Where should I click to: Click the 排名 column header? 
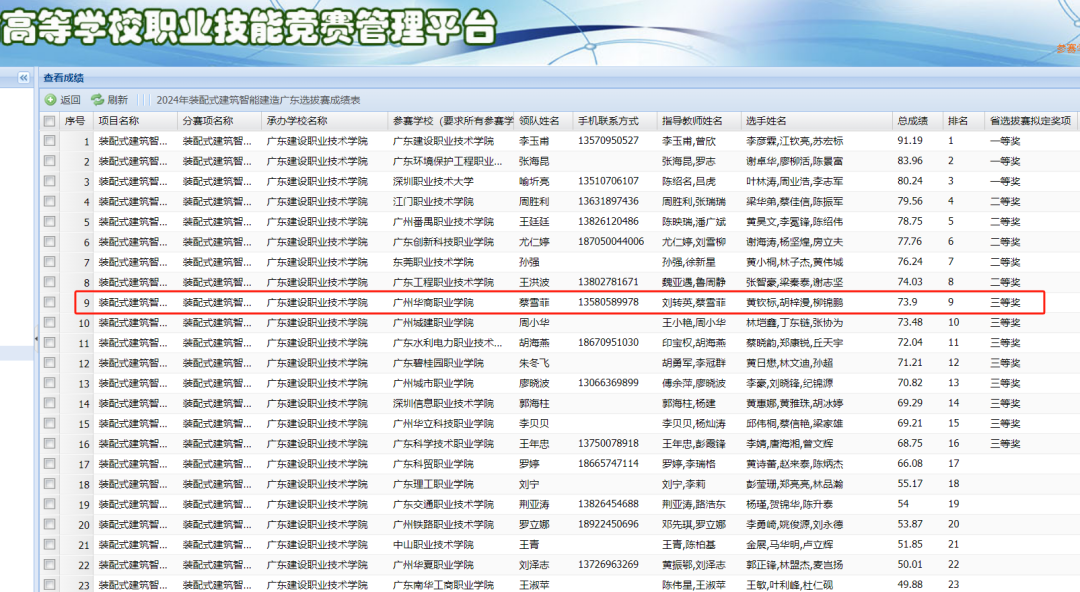[957, 121]
